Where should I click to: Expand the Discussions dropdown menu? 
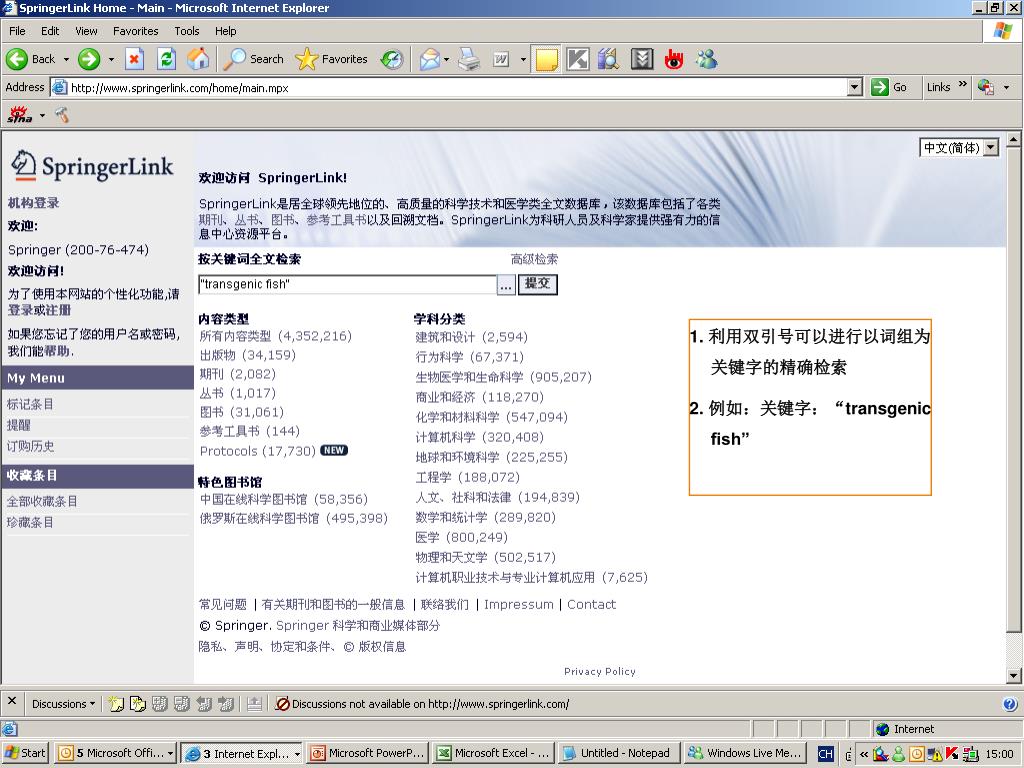63,704
